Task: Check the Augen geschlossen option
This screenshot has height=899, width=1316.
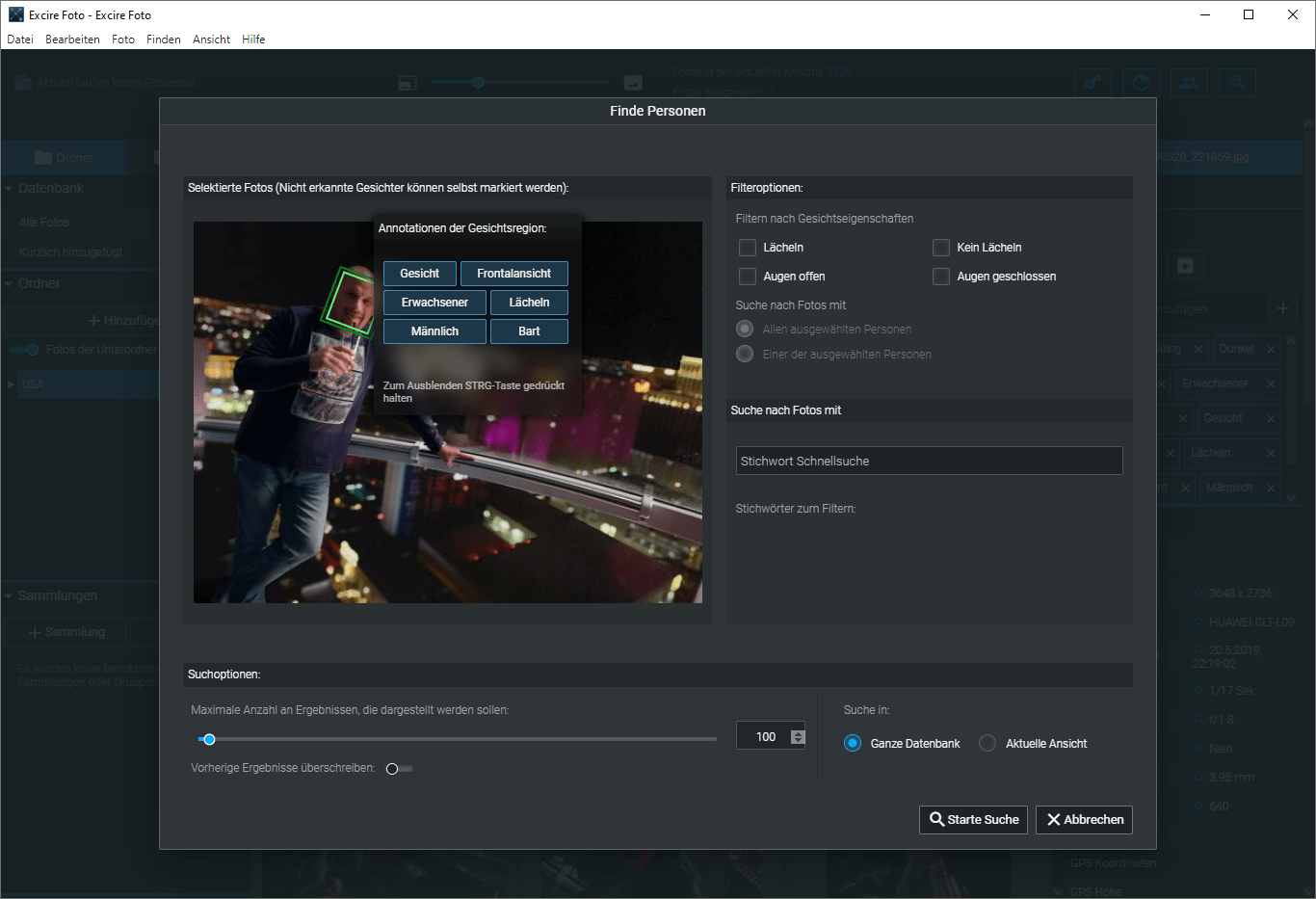Action: point(941,277)
